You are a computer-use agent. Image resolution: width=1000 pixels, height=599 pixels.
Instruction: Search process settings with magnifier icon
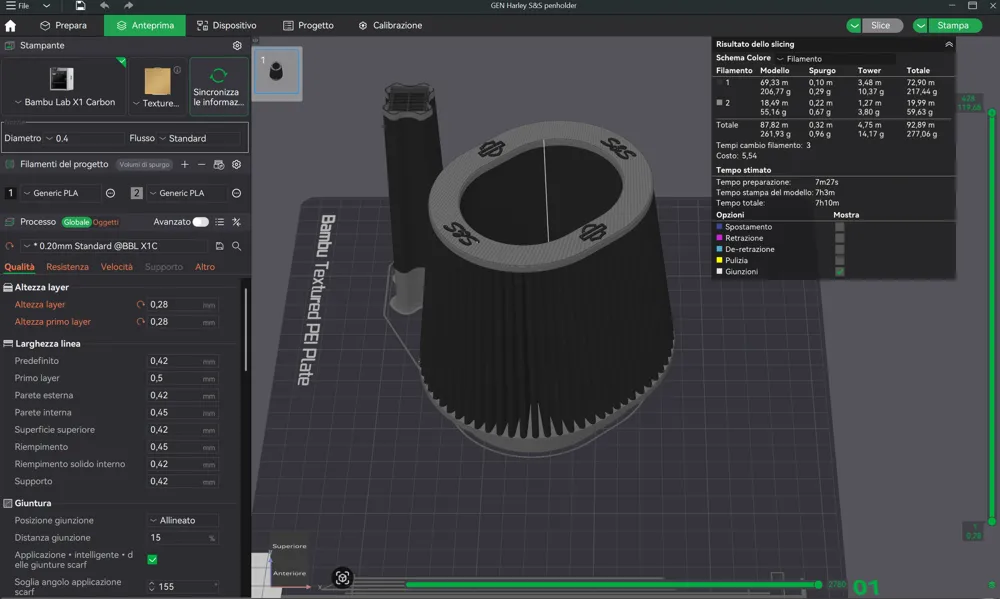pyautogui.click(x=237, y=246)
